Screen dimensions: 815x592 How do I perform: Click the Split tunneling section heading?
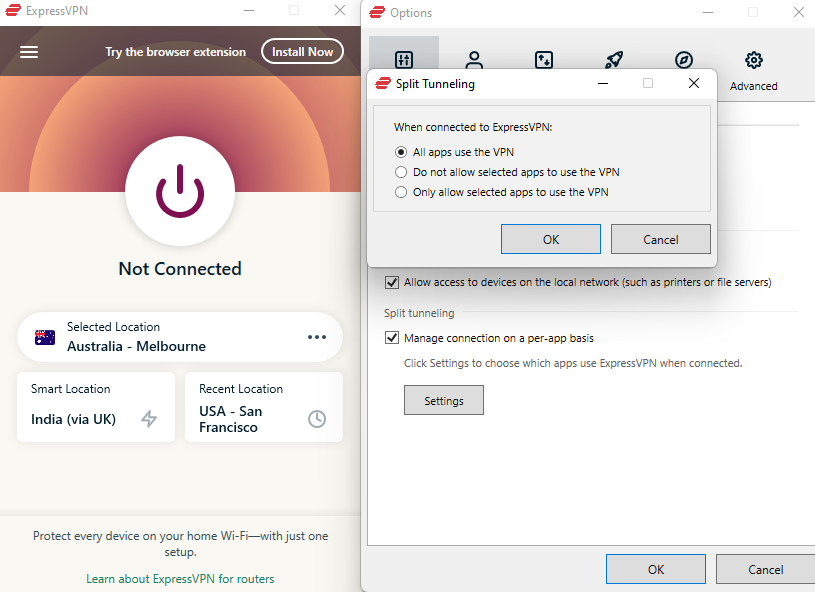point(419,313)
